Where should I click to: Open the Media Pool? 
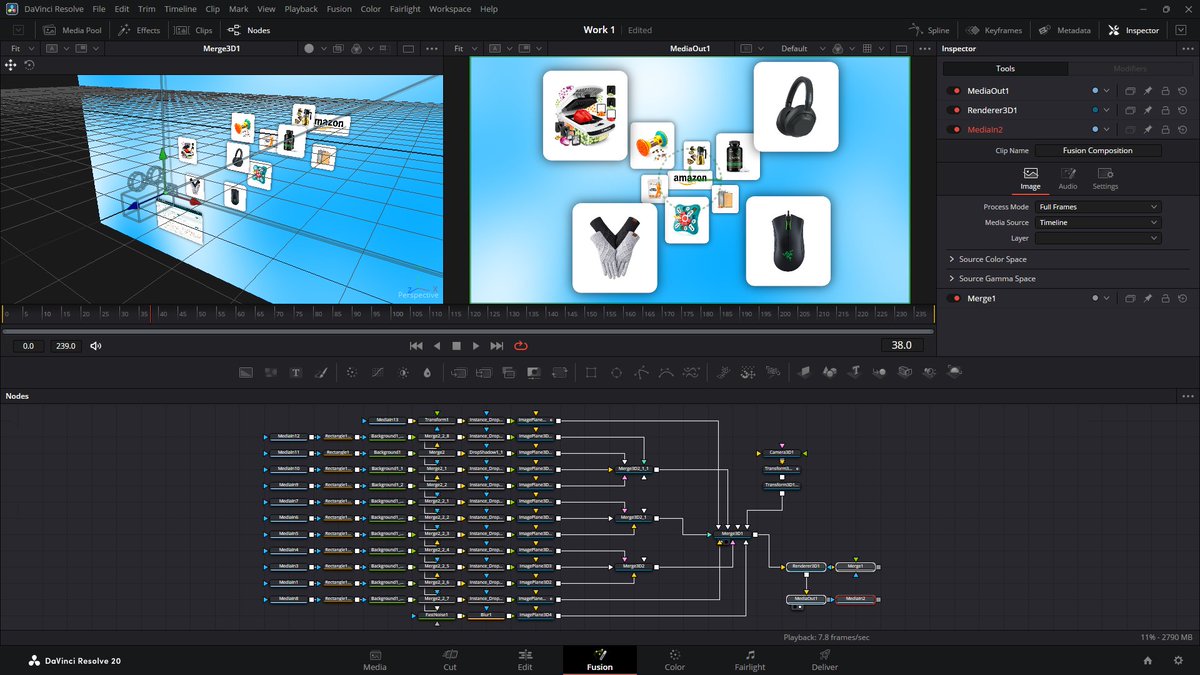coord(71,29)
